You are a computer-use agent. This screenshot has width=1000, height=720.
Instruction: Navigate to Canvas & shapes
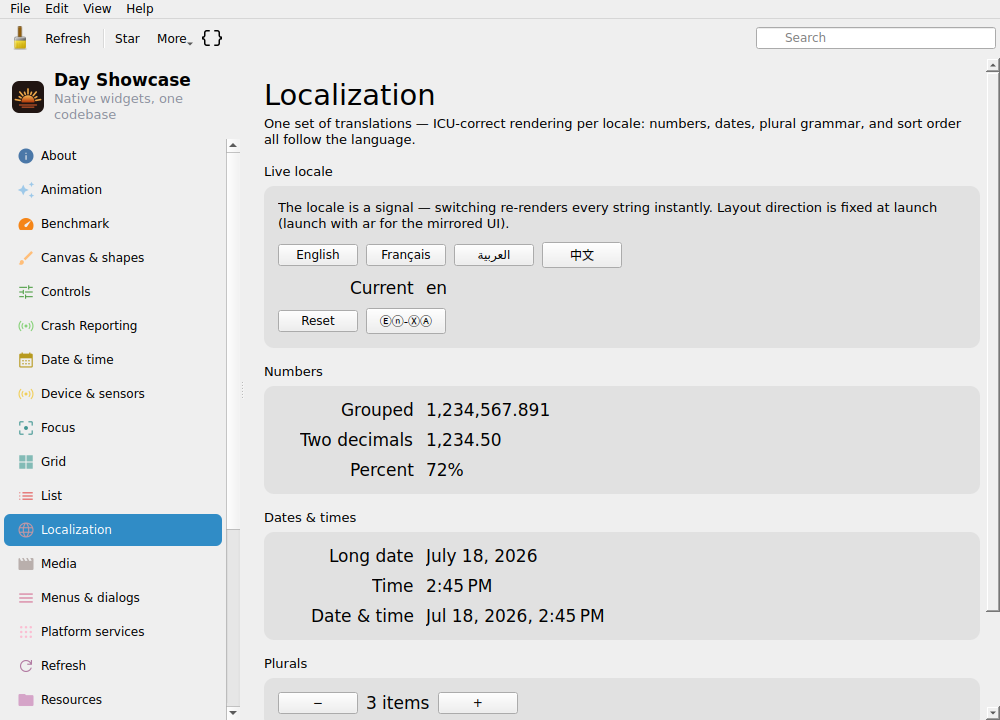[113, 258]
